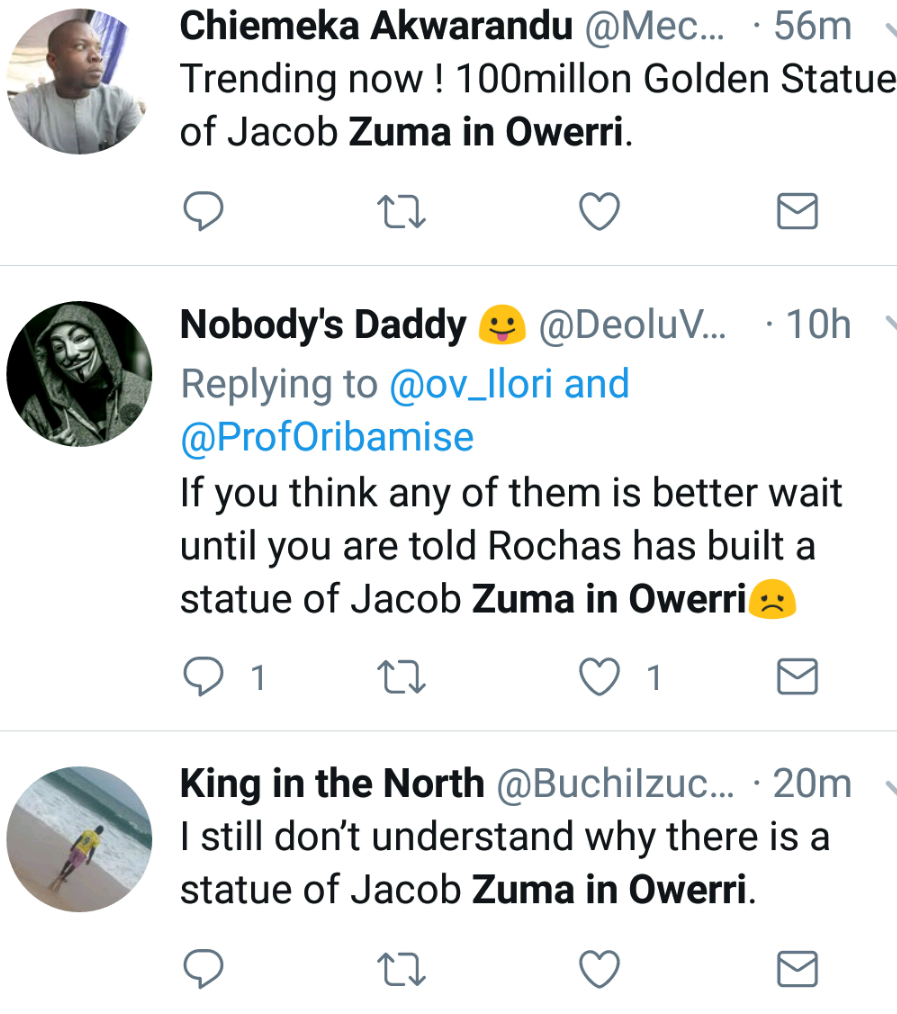Open King in the North's tweet dropdown arrow
This screenshot has width=897, height=1014.
[889, 784]
